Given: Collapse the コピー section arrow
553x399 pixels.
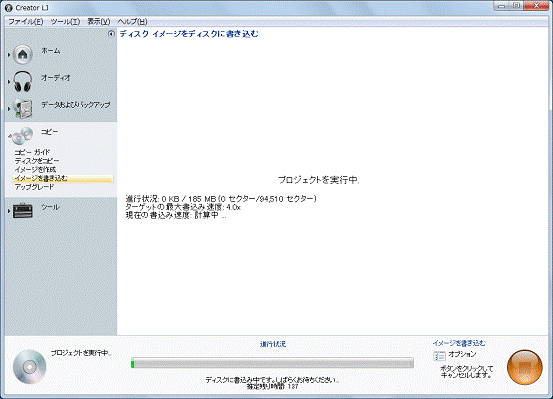Looking at the screenshot, I should tap(9, 136).
